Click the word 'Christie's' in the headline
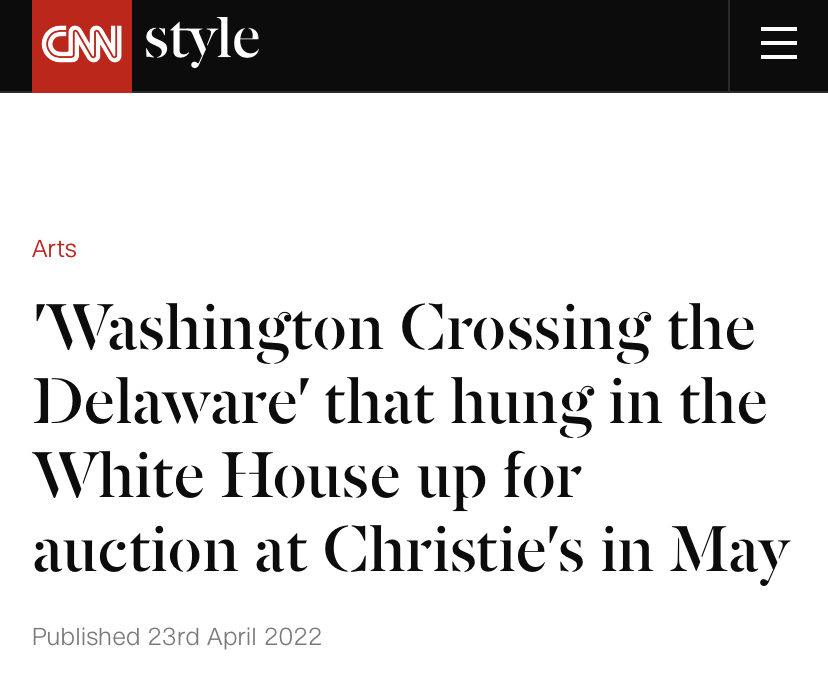The width and height of the screenshot is (828, 690). tap(454, 549)
